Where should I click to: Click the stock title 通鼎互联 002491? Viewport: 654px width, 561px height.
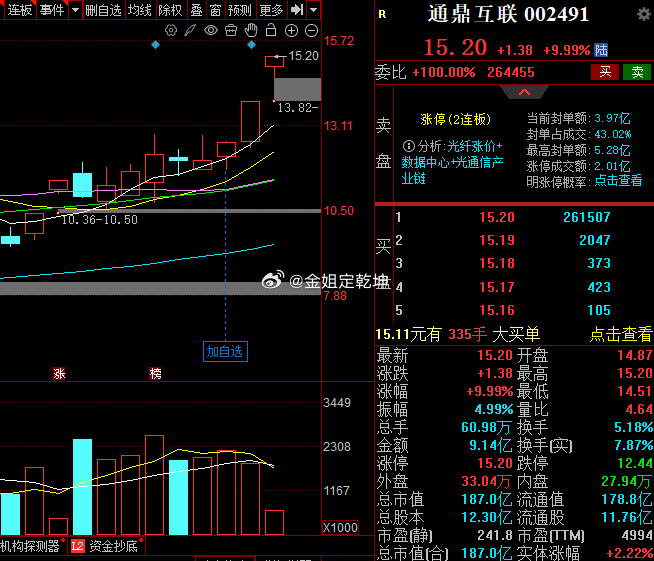[508, 15]
